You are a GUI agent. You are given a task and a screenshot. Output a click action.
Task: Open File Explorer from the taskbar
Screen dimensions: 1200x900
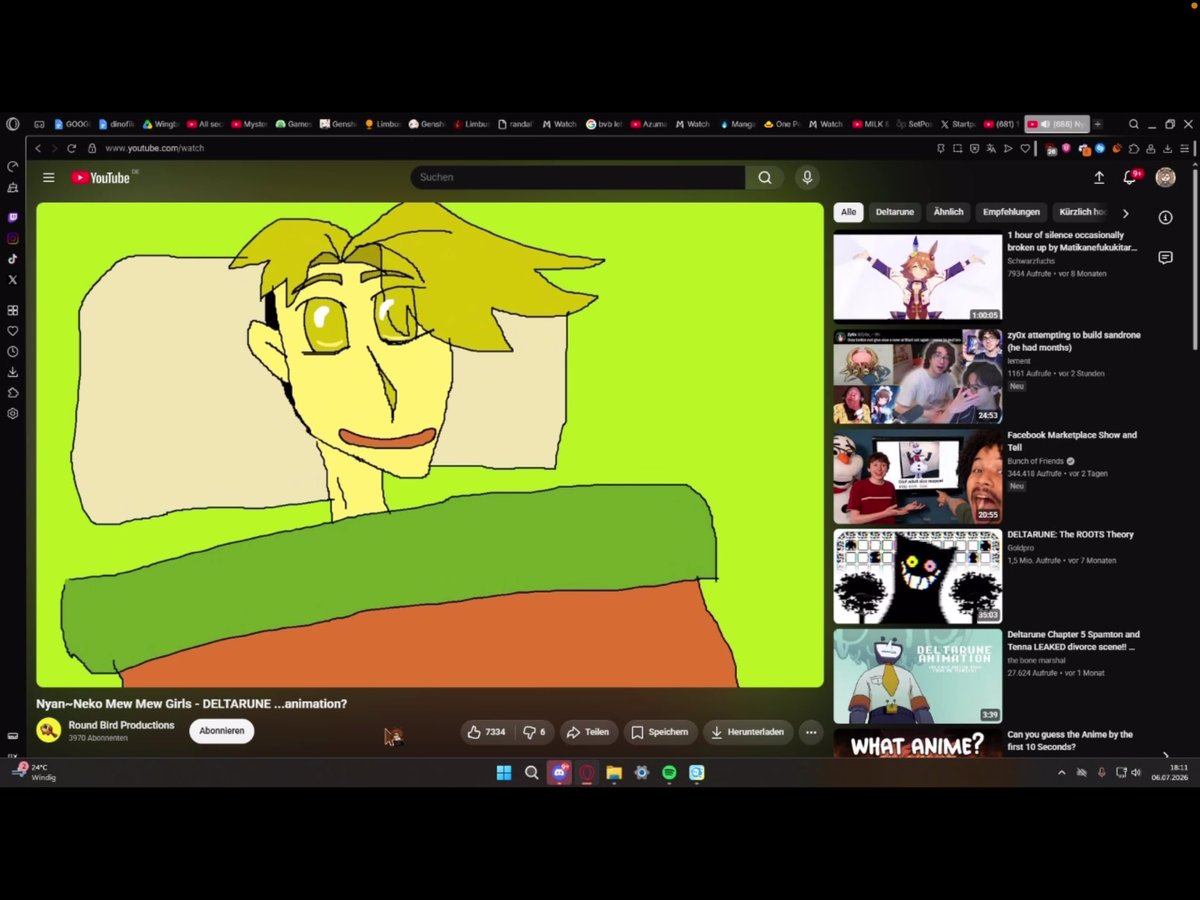[x=614, y=772]
